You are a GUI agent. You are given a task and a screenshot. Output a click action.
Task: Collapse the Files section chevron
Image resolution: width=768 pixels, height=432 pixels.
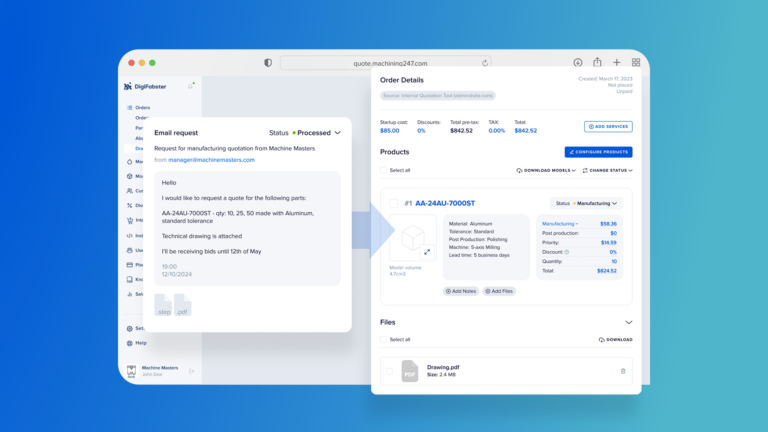click(x=628, y=322)
